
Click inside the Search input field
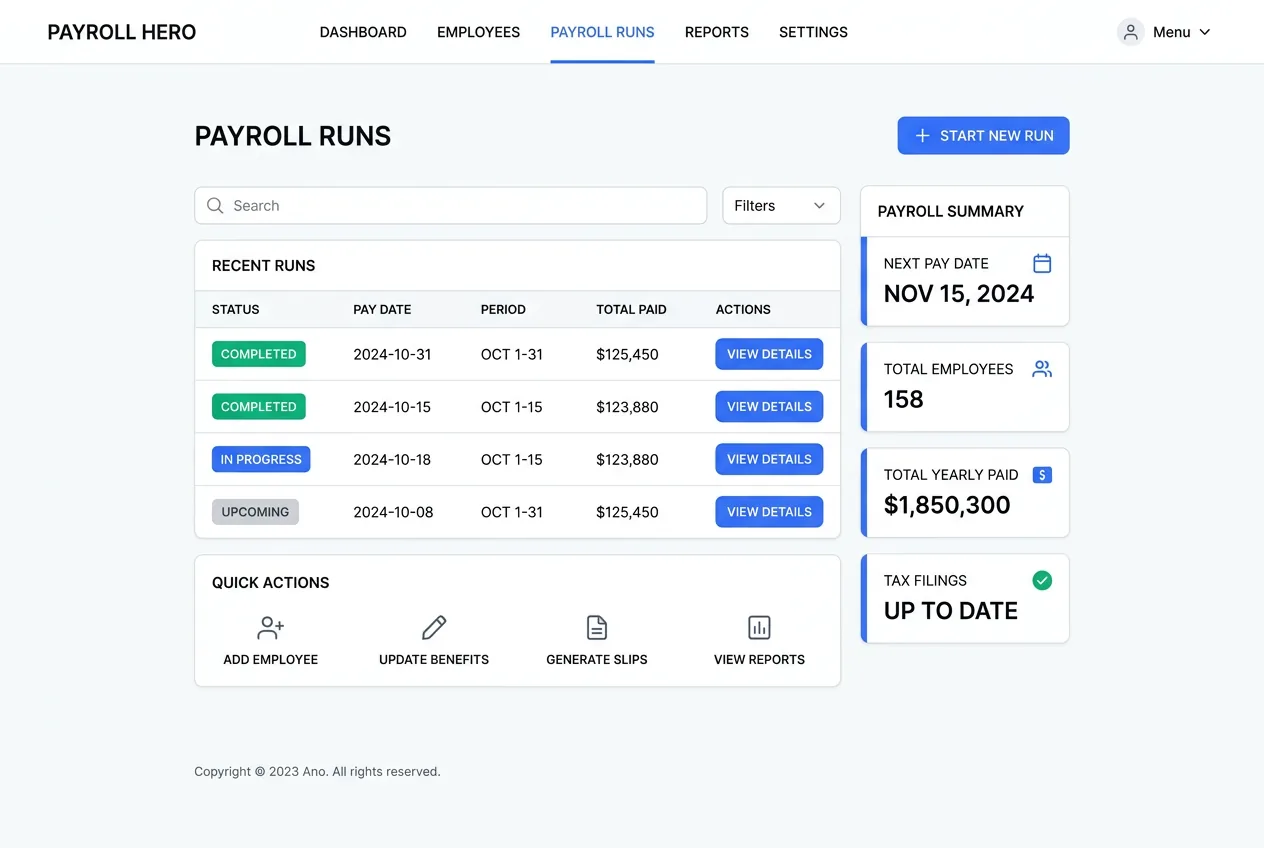450,205
